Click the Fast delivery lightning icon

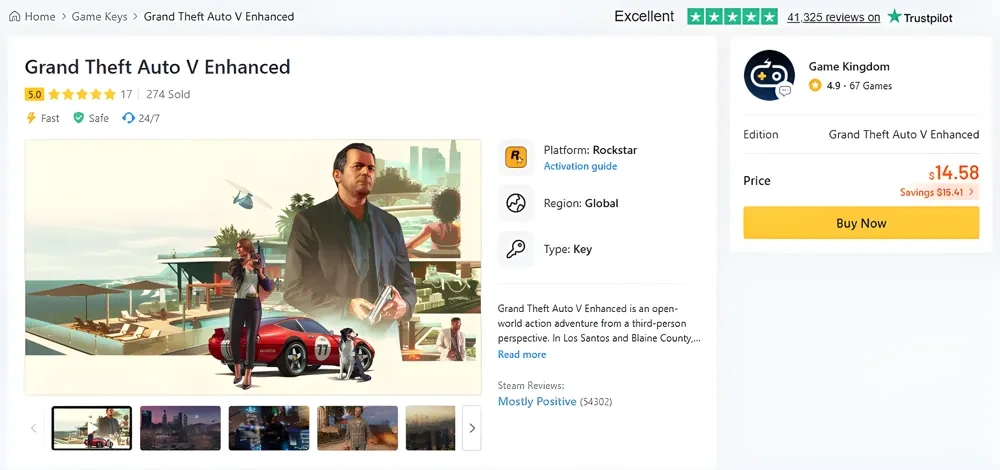(x=31, y=118)
